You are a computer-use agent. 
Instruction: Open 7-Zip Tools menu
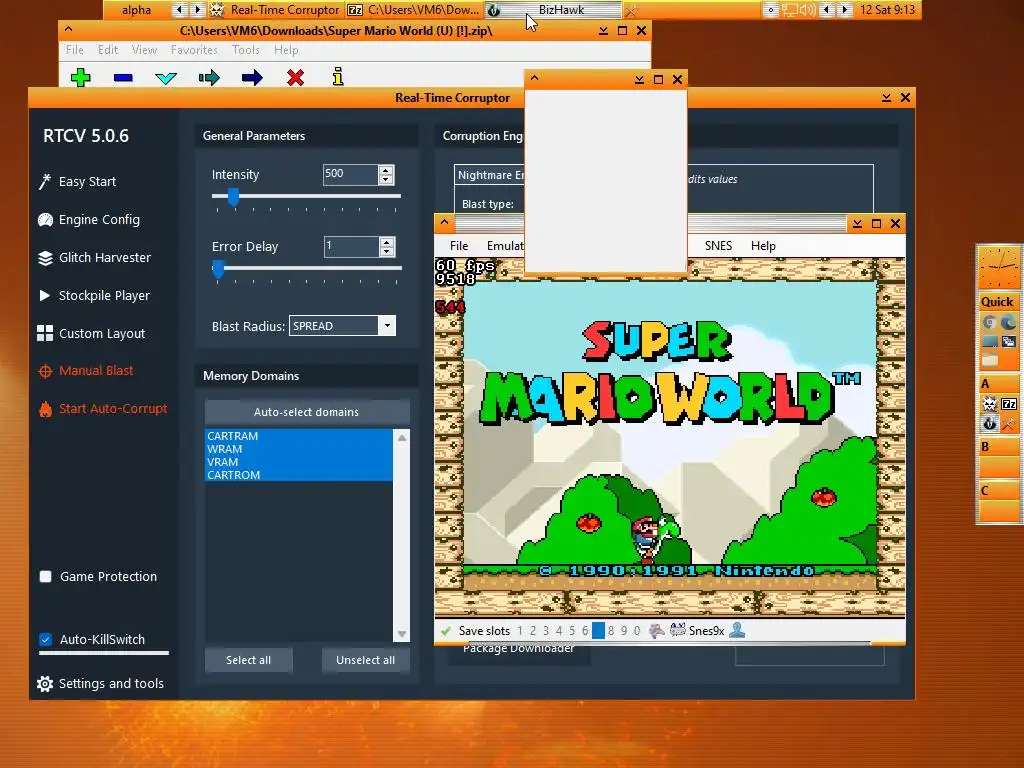coord(246,50)
